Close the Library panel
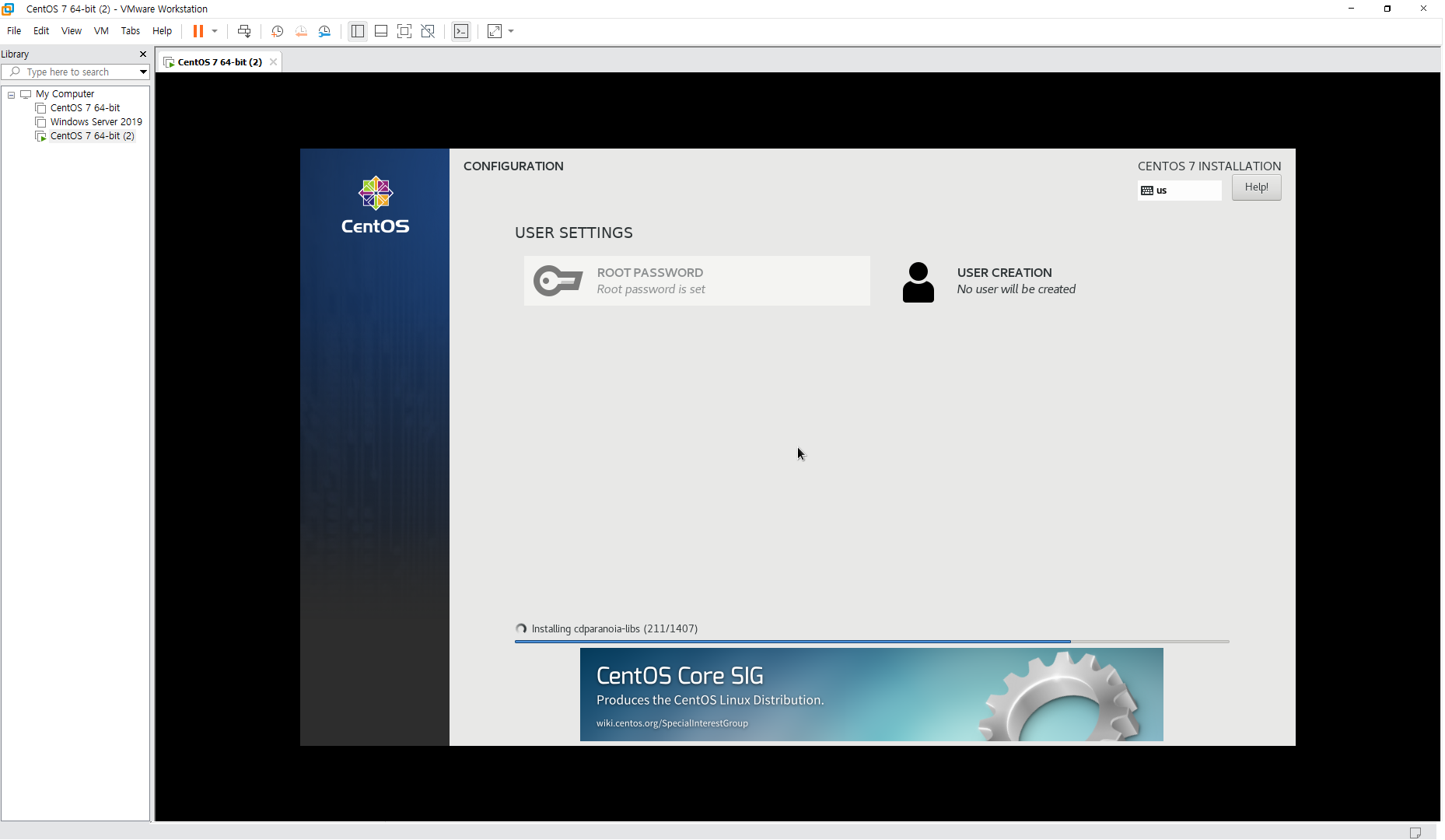1445x840 pixels. (x=143, y=54)
